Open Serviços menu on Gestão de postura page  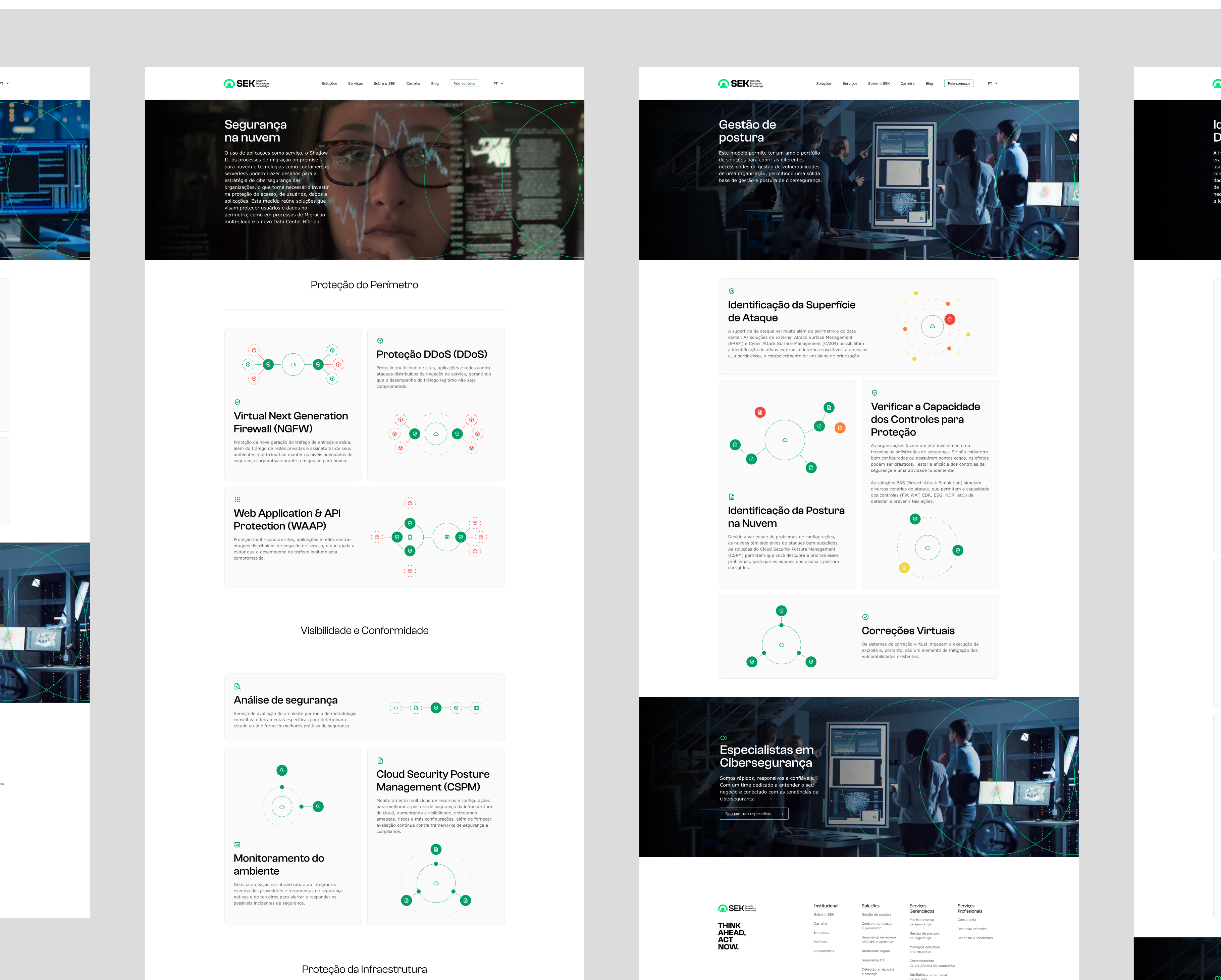pos(849,83)
